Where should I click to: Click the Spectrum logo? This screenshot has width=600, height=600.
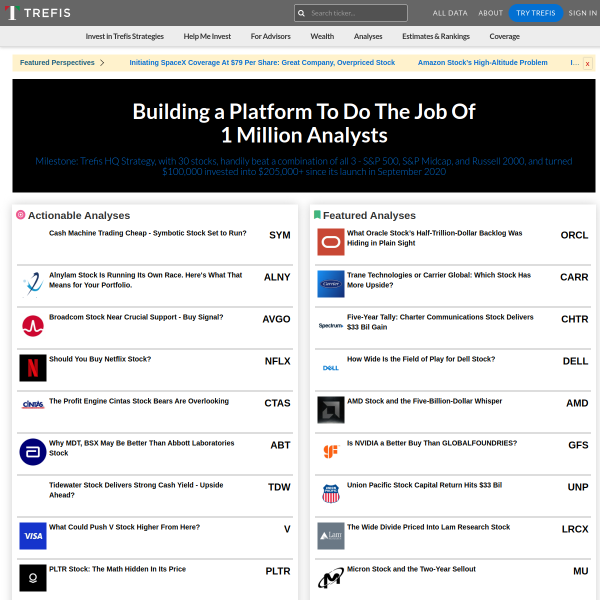coord(331,326)
